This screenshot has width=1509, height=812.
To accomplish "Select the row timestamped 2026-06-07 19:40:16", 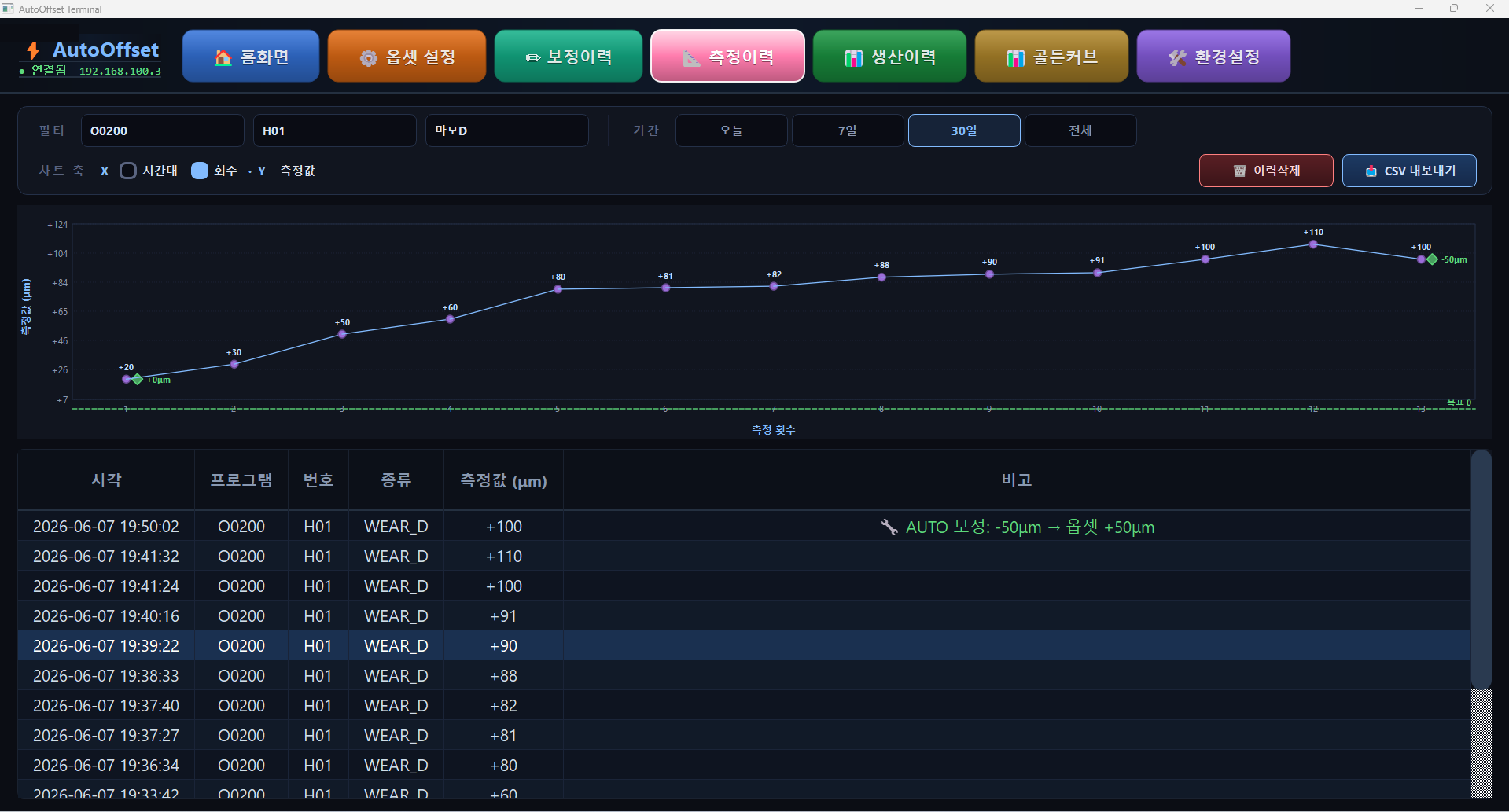I will 744,616.
